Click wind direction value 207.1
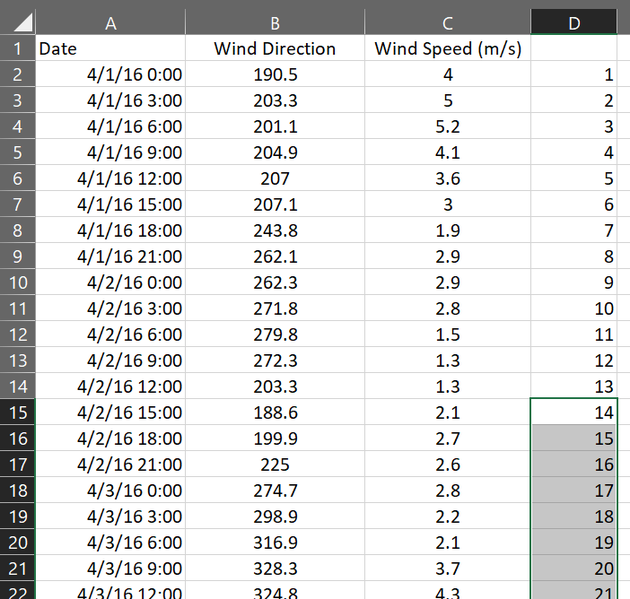 point(275,204)
